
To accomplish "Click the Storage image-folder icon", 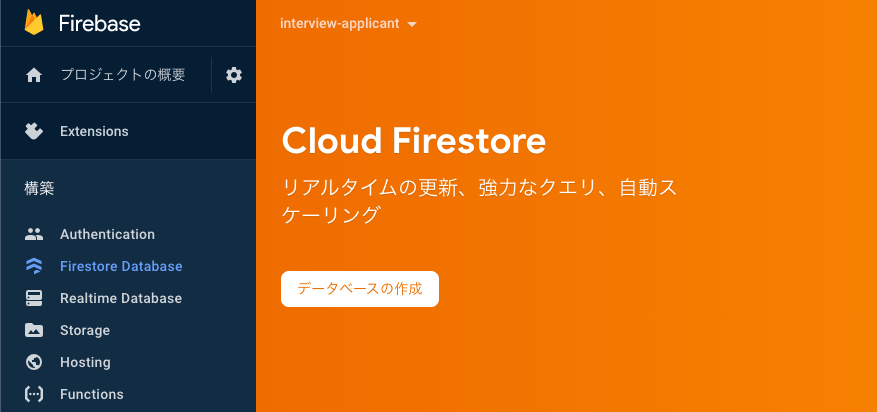I will (34, 330).
